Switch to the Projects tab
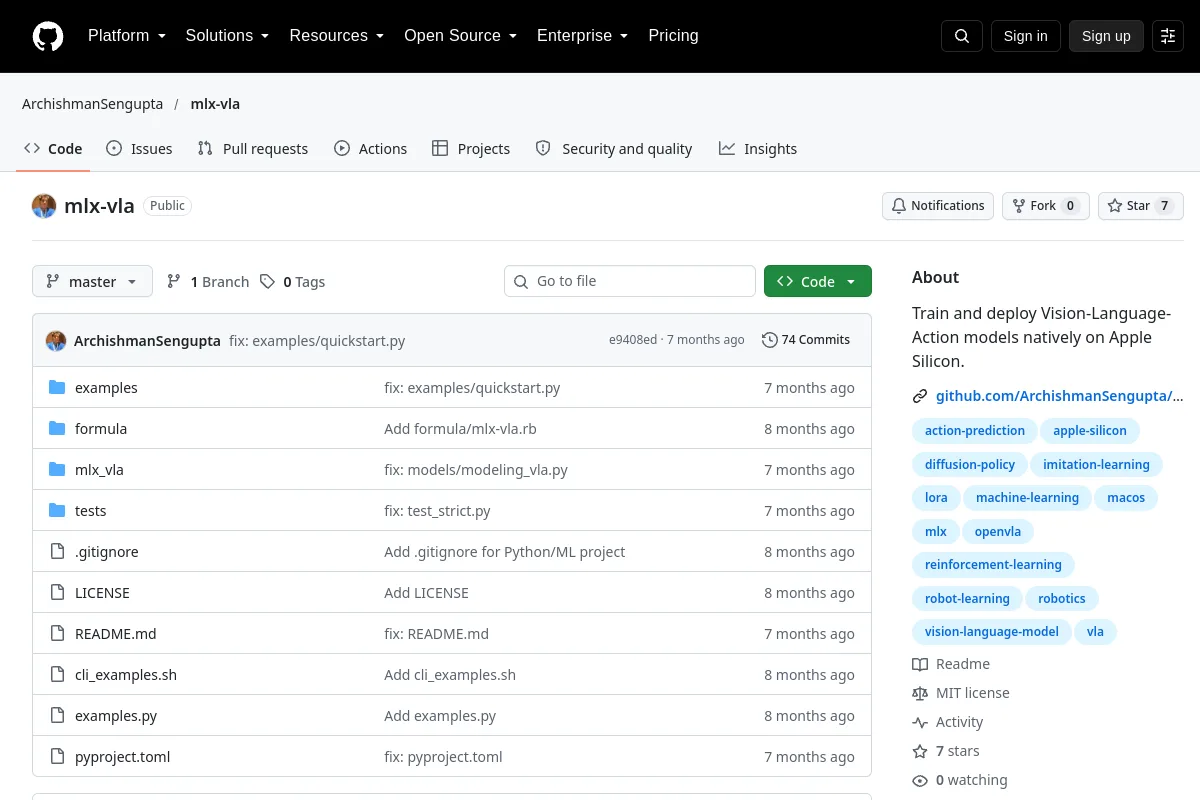The image size is (1200, 800). [x=471, y=149]
